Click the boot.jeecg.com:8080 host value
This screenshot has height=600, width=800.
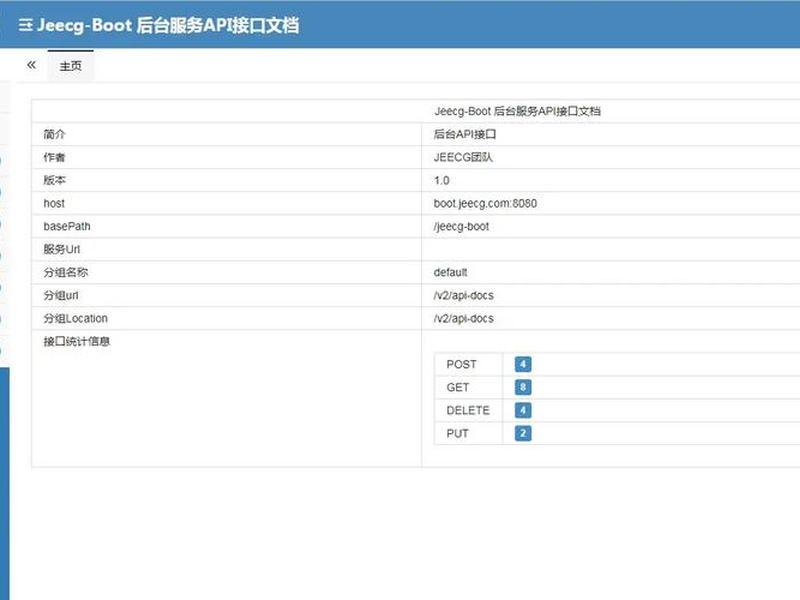point(485,203)
